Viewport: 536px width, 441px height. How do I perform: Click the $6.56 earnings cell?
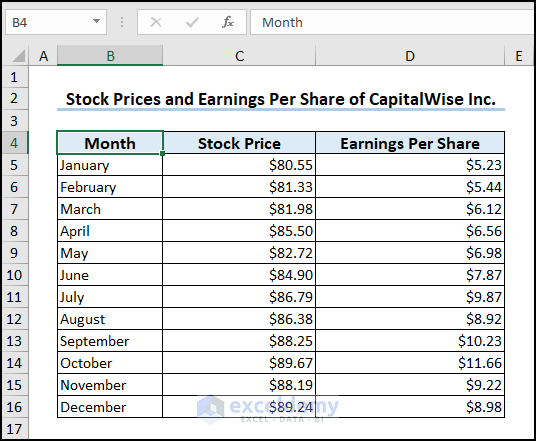410,231
